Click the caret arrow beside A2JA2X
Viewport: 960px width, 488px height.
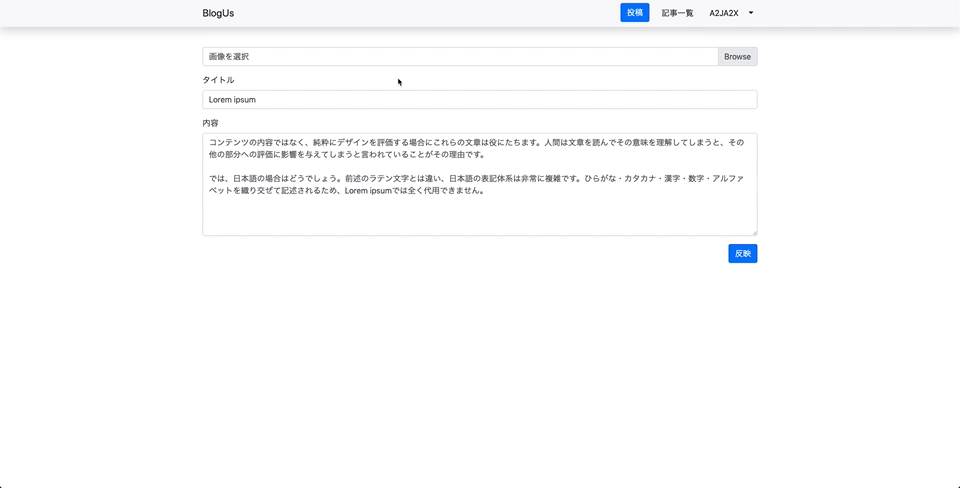pyautogui.click(x=751, y=13)
